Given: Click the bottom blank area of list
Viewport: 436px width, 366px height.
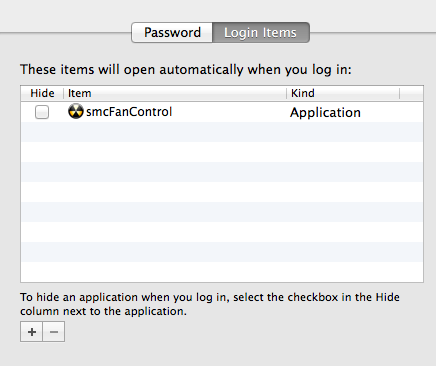Looking at the screenshot, I should 222,272.
